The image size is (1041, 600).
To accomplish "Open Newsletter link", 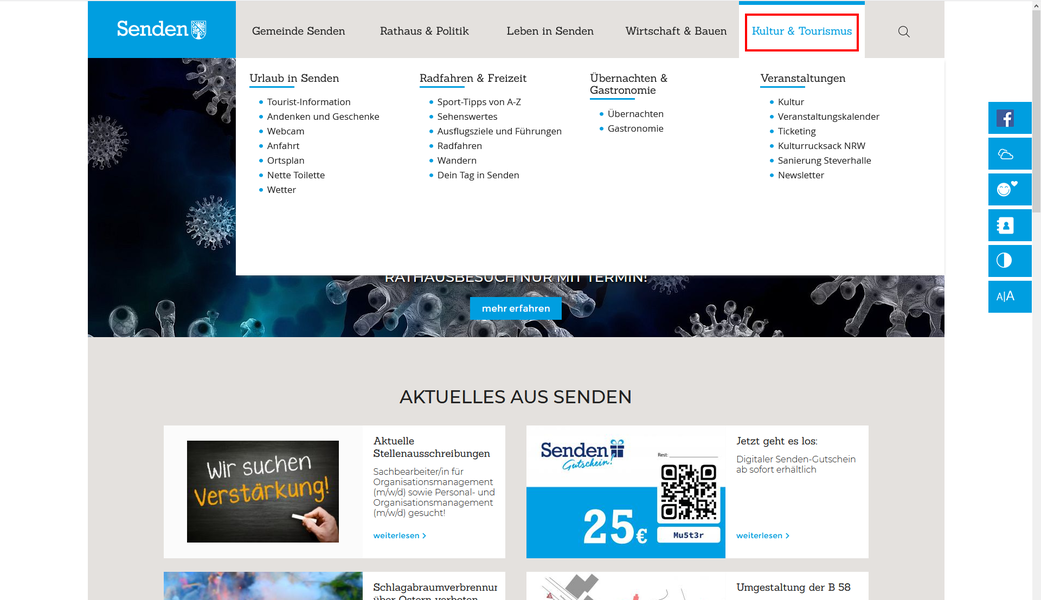I will 801,175.
